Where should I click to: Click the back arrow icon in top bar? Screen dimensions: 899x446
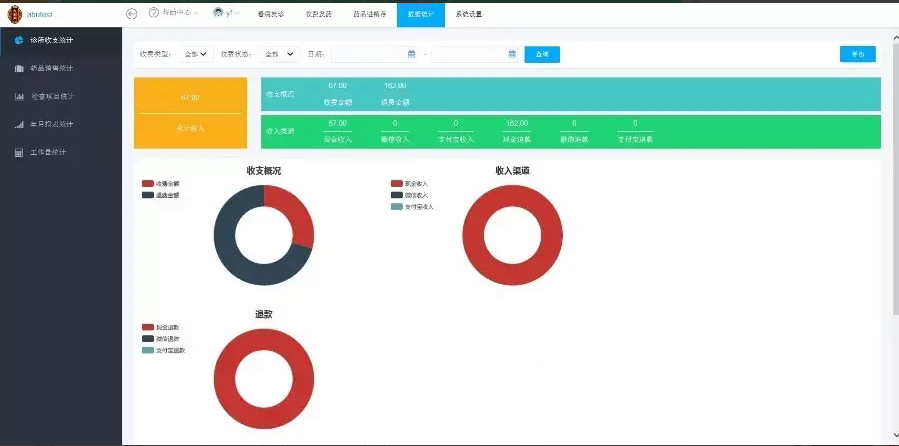coord(132,14)
